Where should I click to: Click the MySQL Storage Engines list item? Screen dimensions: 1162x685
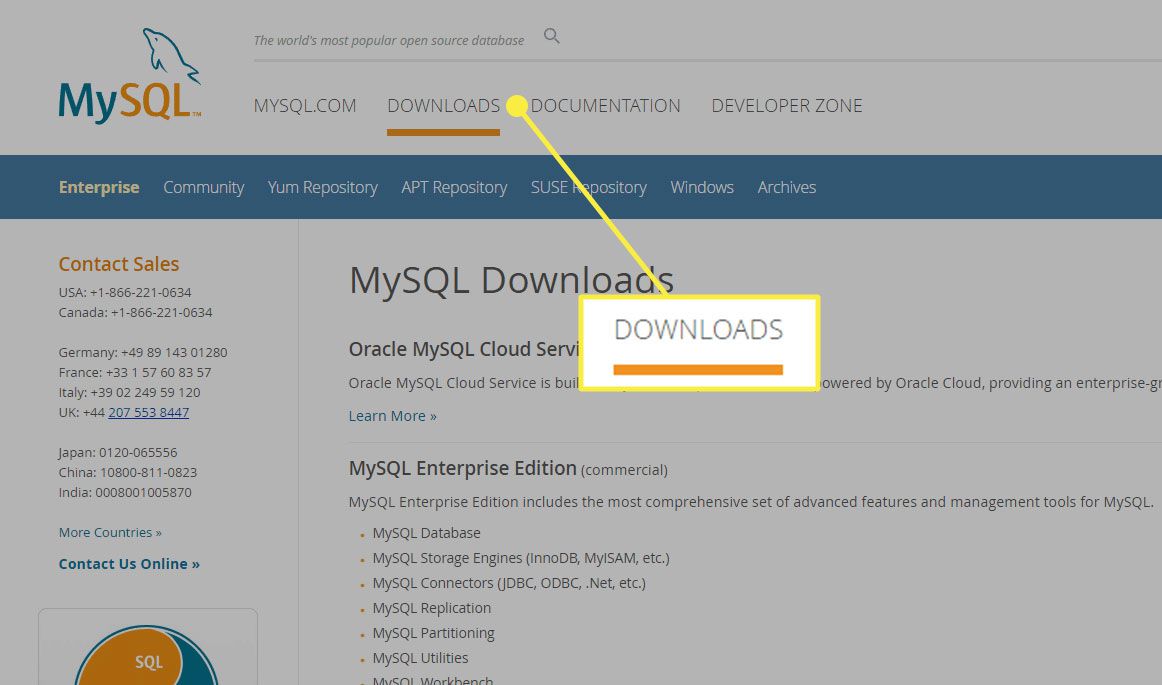(x=521, y=558)
